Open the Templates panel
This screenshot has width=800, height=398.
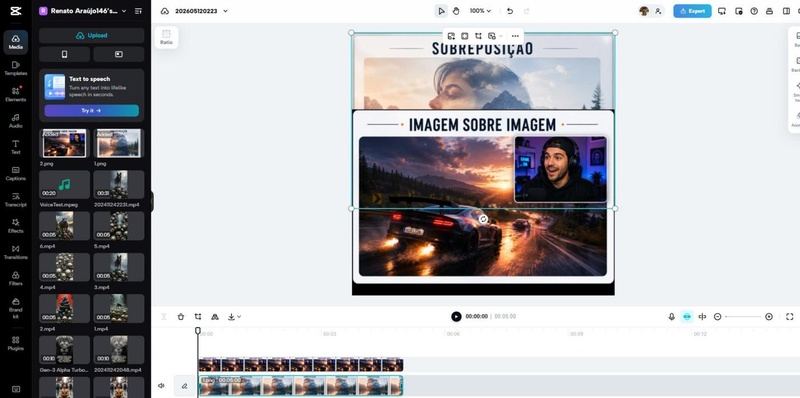(15, 68)
